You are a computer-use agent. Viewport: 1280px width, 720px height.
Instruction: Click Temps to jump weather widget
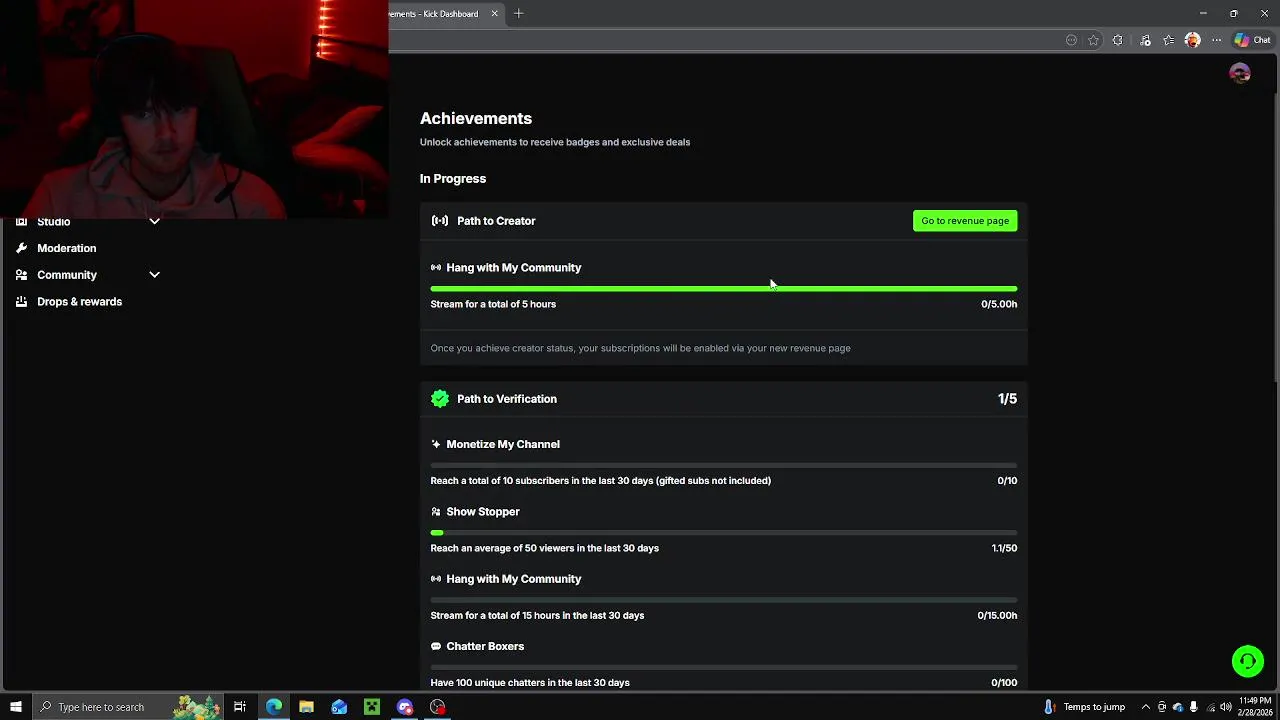coord(1084,707)
